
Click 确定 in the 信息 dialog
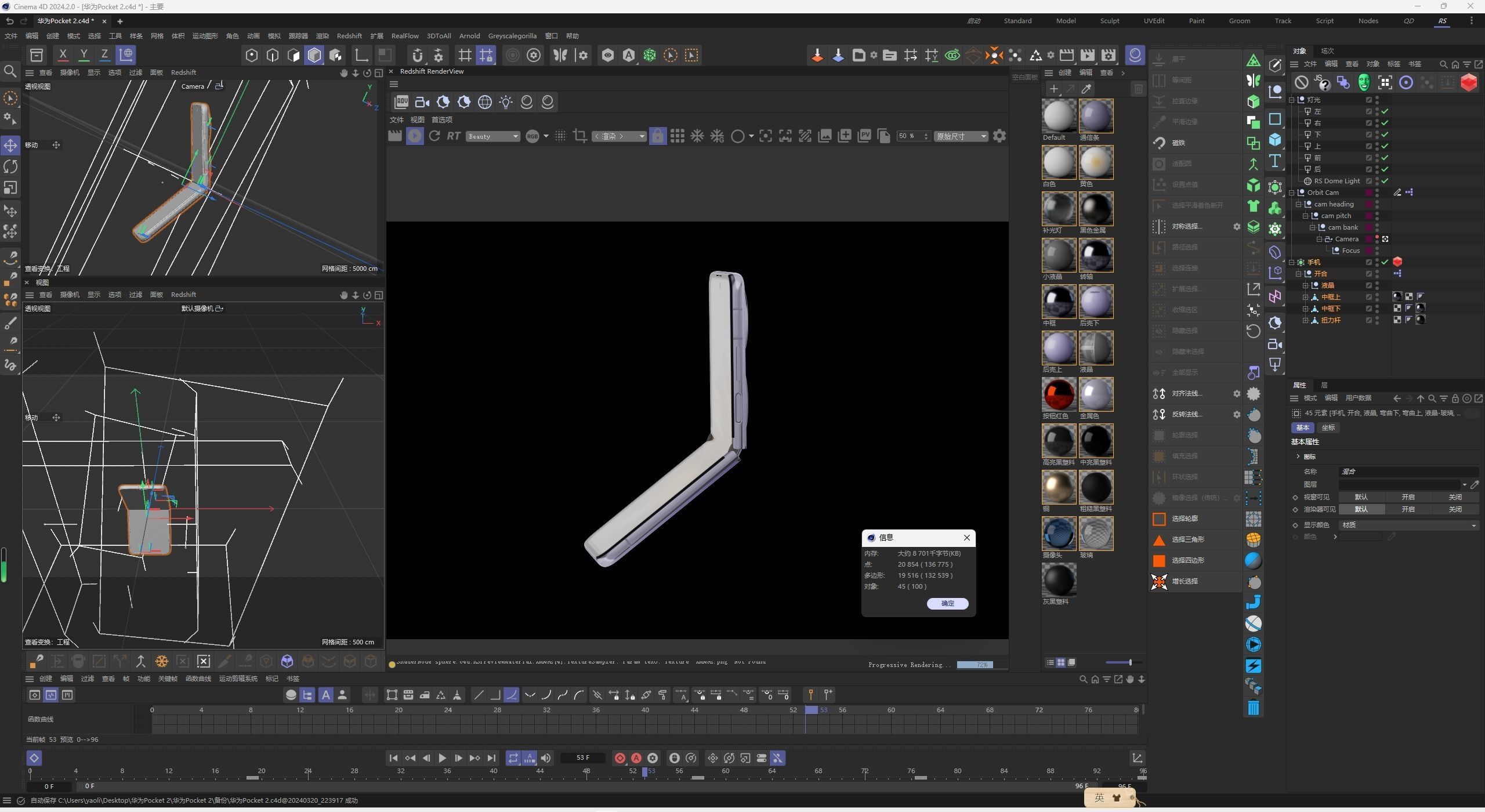point(947,603)
